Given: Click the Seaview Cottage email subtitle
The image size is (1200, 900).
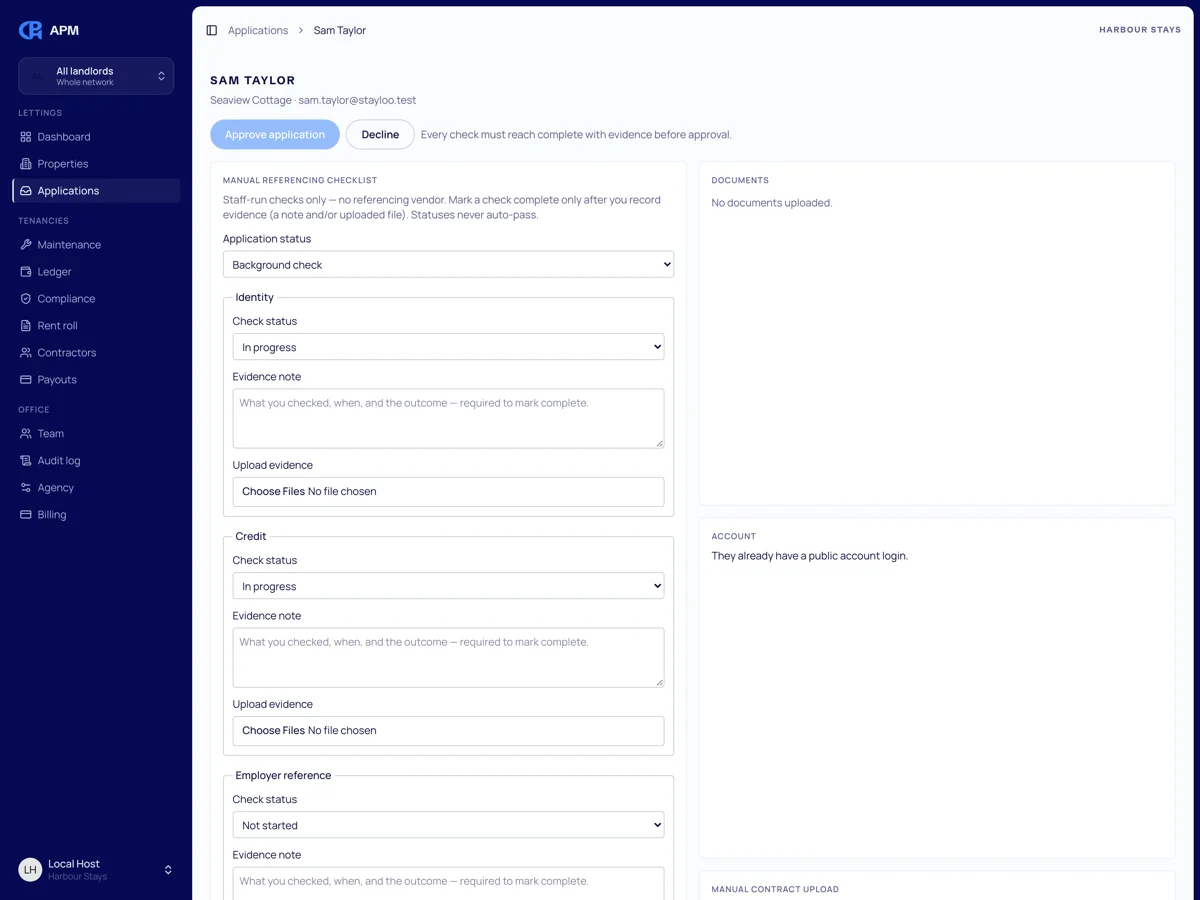Looking at the screenshot, I should pyautogui.click(x=313, y=100).
